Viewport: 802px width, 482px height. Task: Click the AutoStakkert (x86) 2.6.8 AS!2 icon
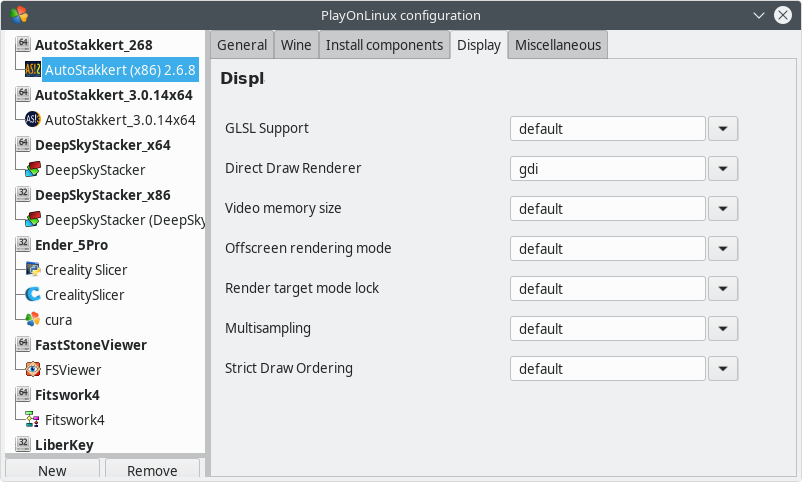(33, 70)
